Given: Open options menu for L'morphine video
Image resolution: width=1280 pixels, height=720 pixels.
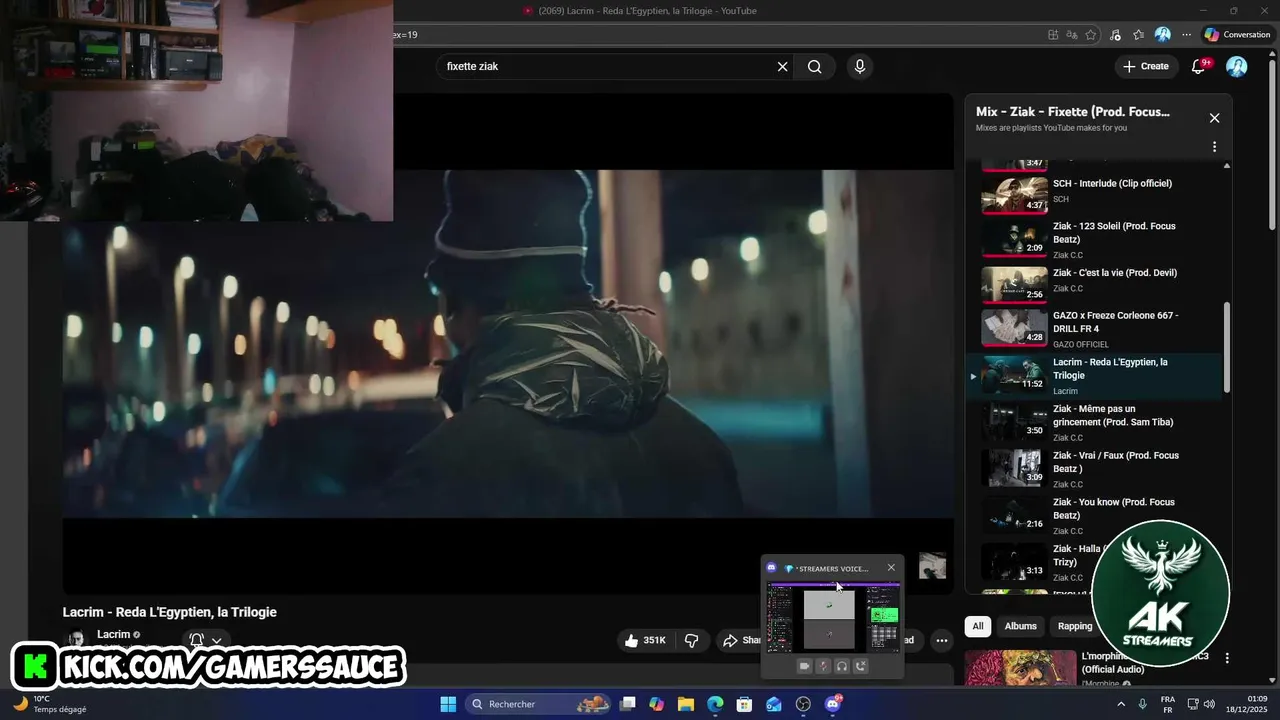Looking at the screenshot, I should pyautogui.click(x=1227, y=658).
